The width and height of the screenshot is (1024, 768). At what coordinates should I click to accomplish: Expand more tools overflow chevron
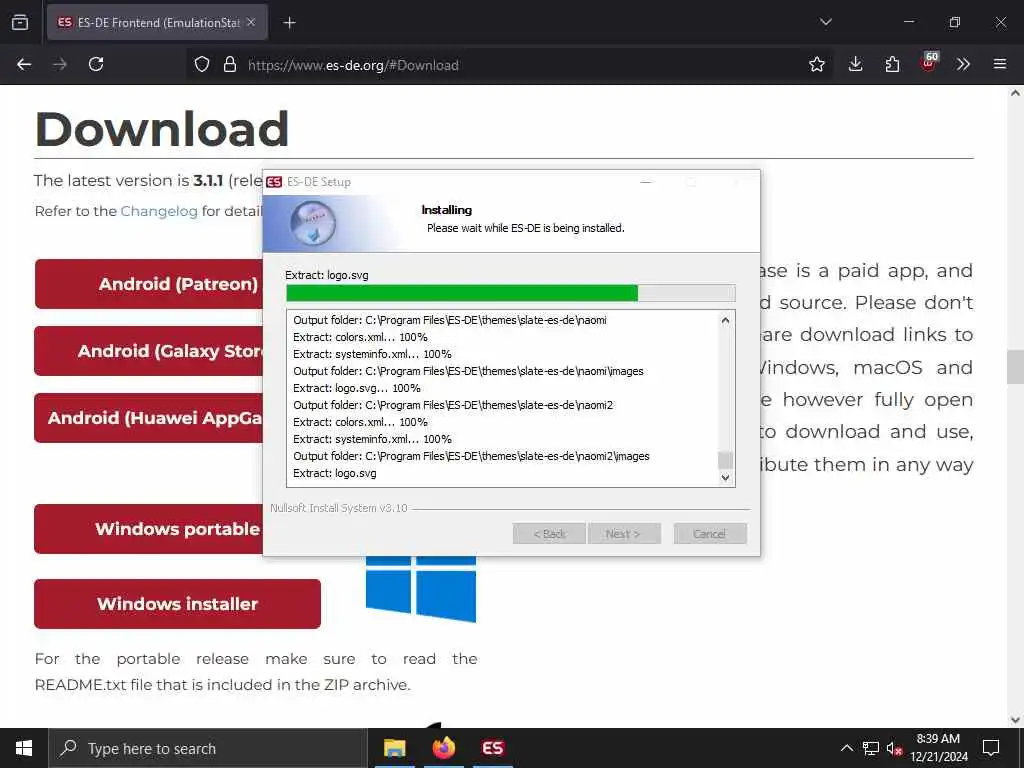(963, 64)
